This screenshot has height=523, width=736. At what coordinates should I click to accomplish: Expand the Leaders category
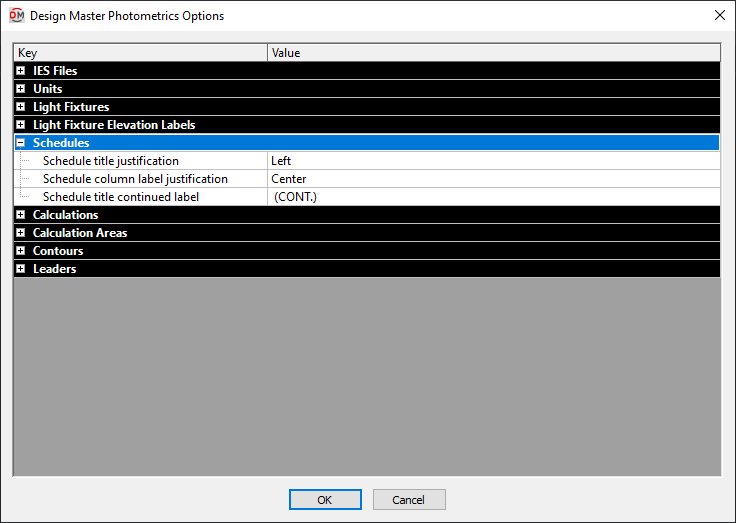point(21,269)
